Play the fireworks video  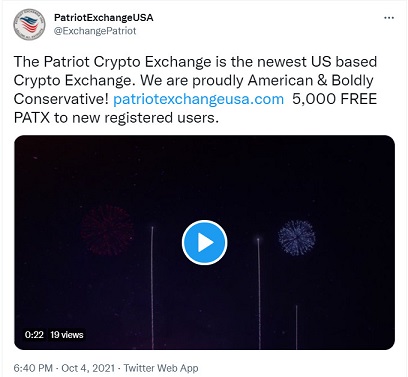(x=204, y=242)
